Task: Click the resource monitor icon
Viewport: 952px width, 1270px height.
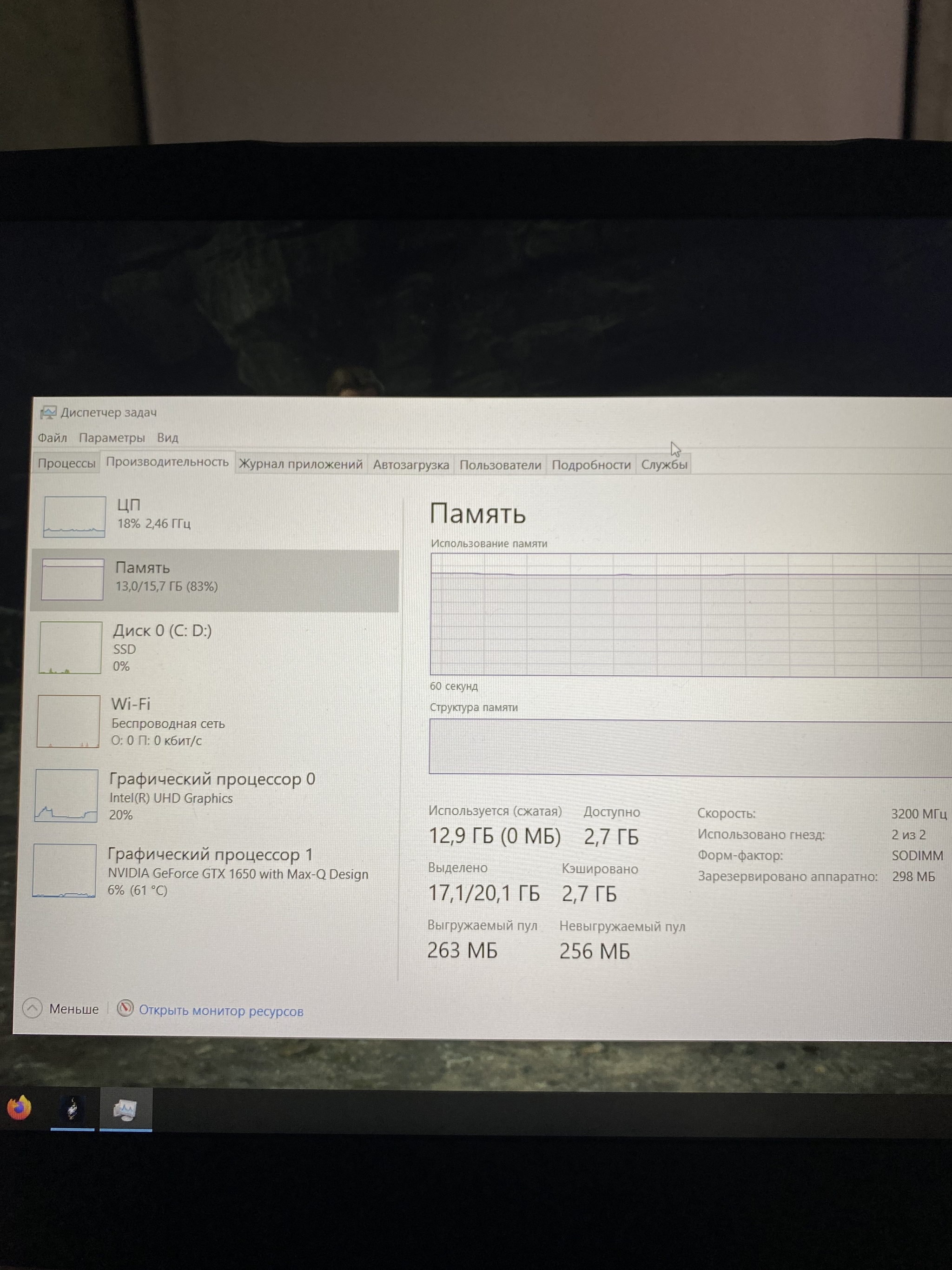Action: (125, 1008)
